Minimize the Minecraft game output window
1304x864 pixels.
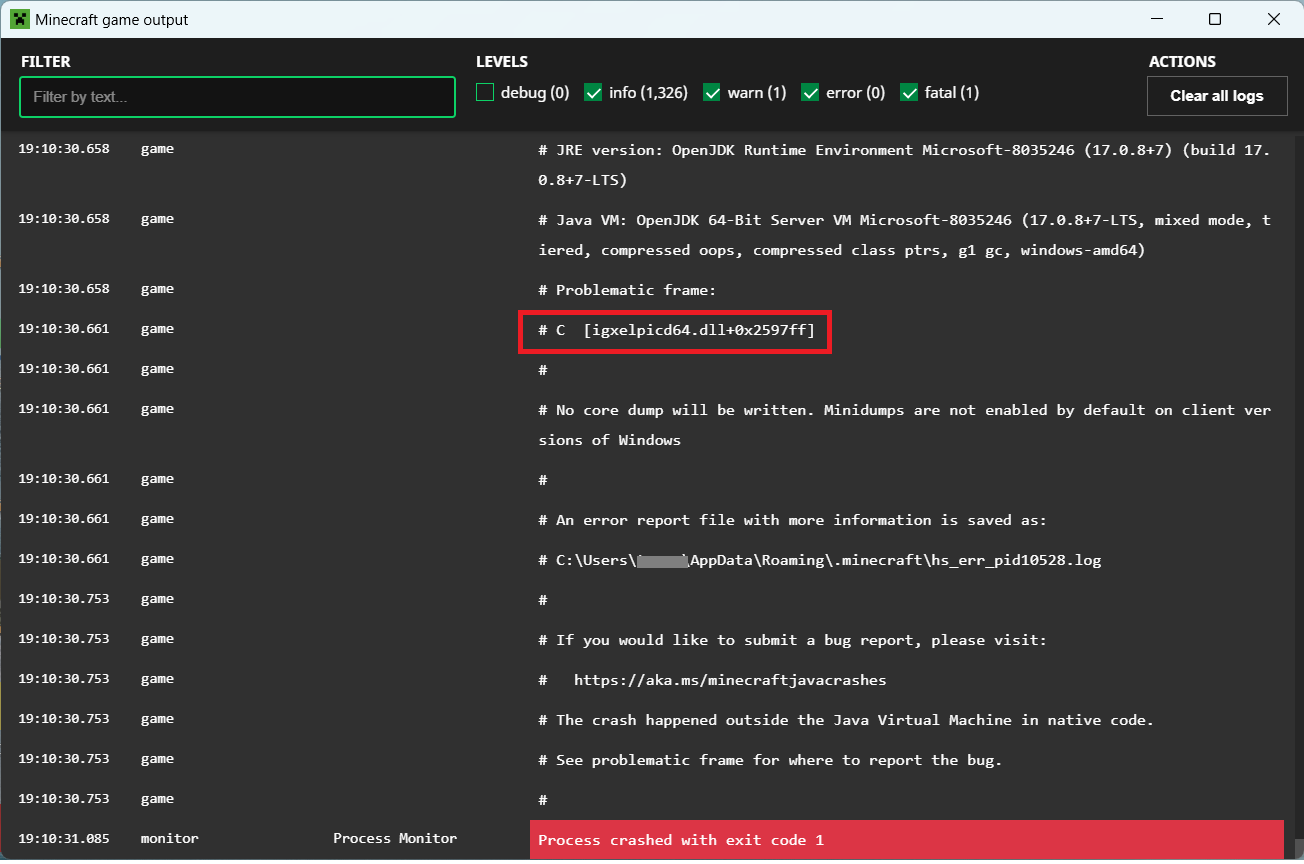tap(1156, 19)
